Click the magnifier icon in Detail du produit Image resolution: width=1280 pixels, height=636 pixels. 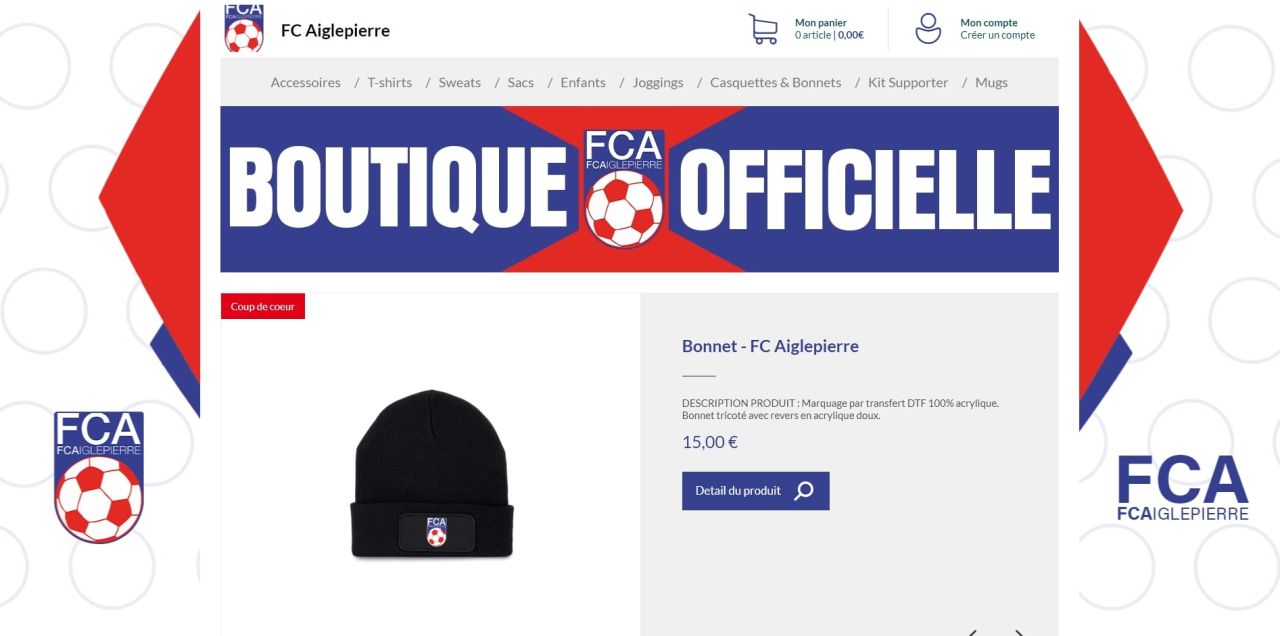[804, 491]
